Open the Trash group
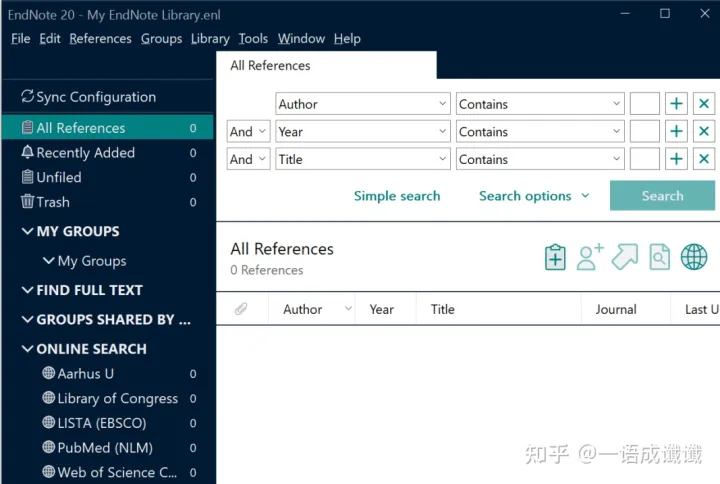 [107, 202]
